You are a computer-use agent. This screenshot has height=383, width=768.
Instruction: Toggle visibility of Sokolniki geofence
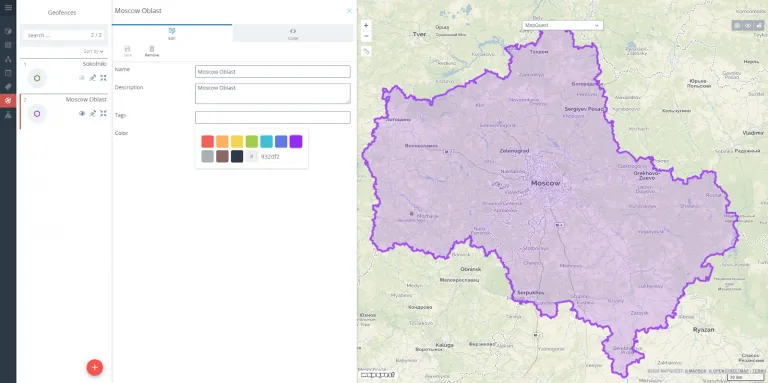coord(82,78)
